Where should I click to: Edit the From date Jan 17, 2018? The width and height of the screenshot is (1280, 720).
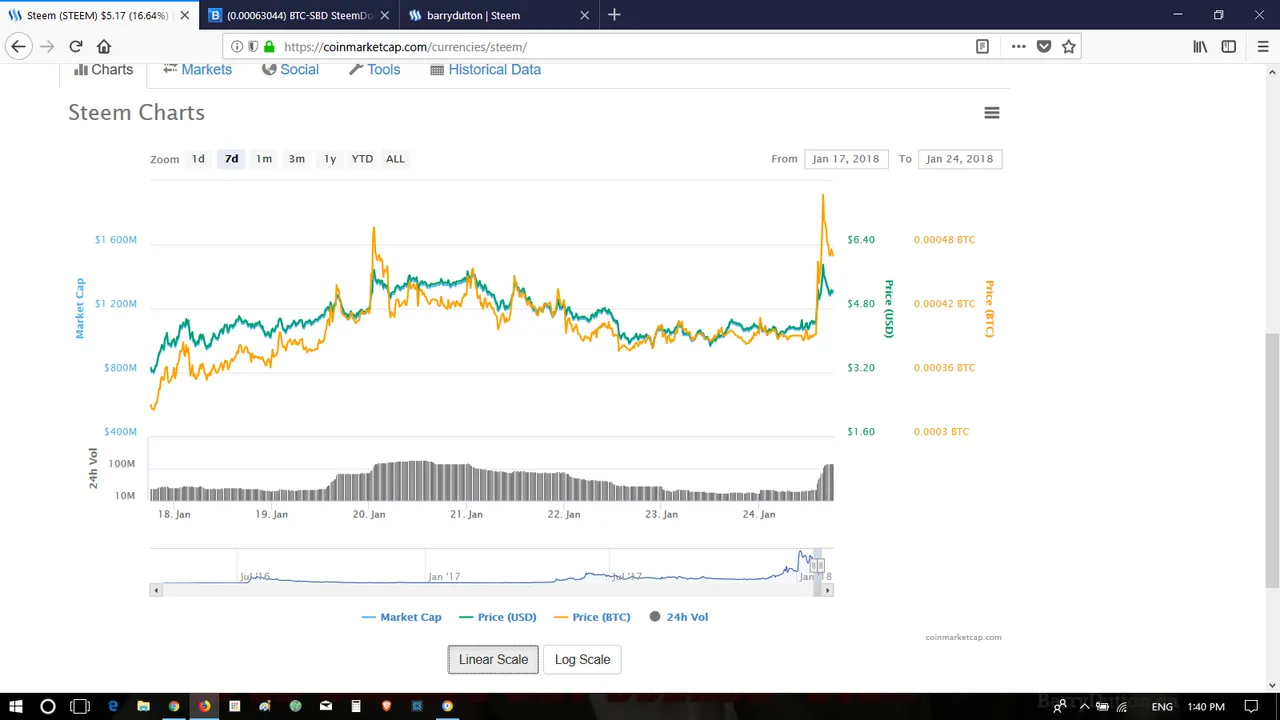pyautogui.click(x=846, y=159)
